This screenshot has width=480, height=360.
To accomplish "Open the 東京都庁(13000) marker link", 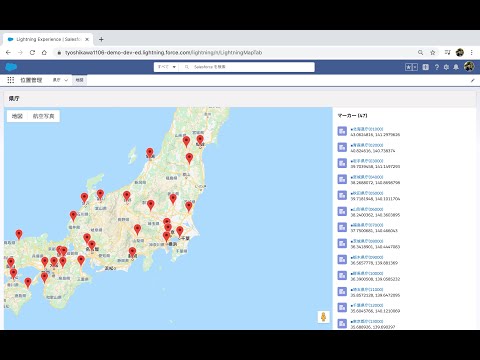I will [367, 321].
